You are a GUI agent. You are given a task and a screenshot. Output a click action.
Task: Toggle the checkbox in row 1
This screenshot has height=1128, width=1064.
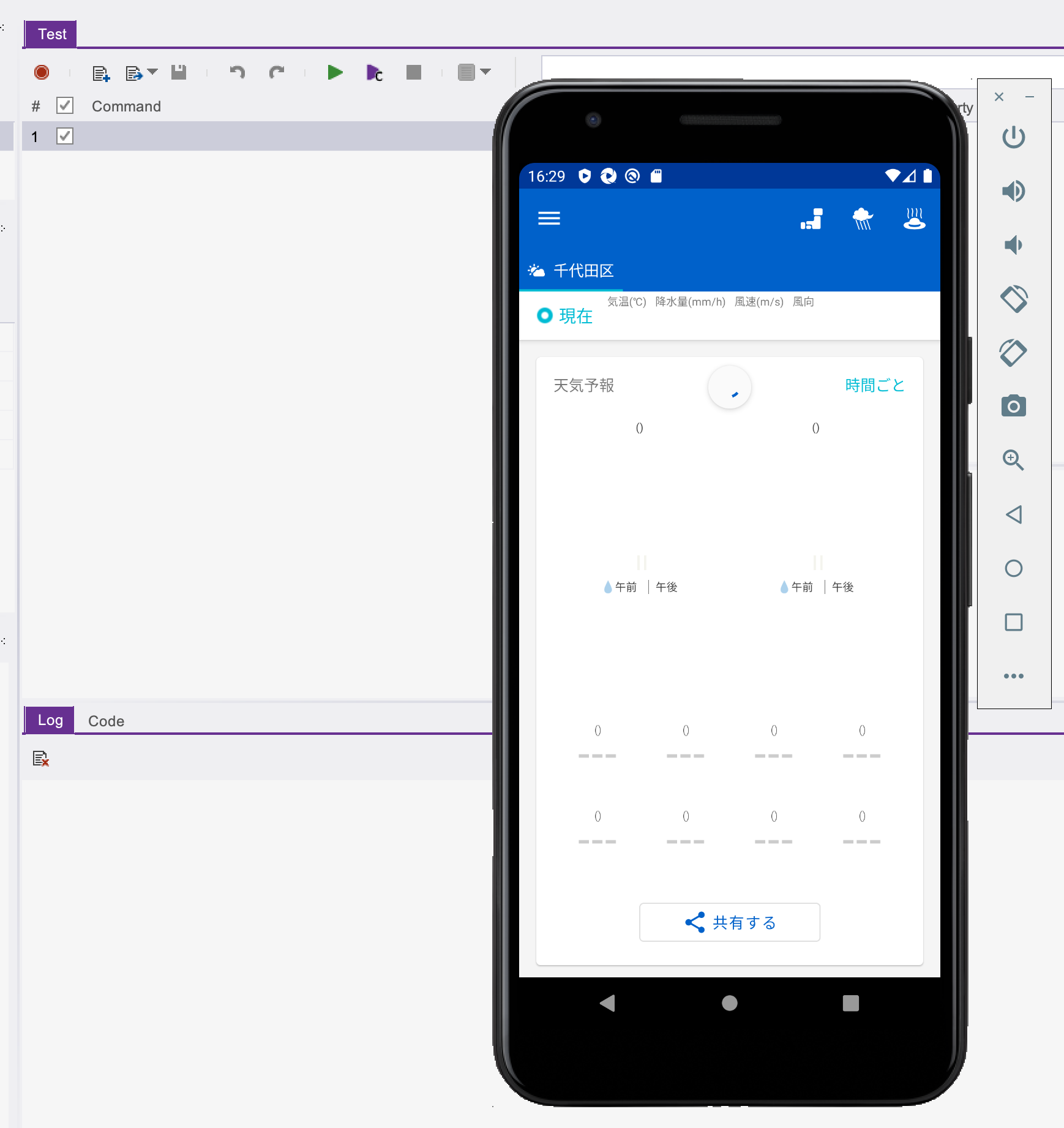click(65, 136)
